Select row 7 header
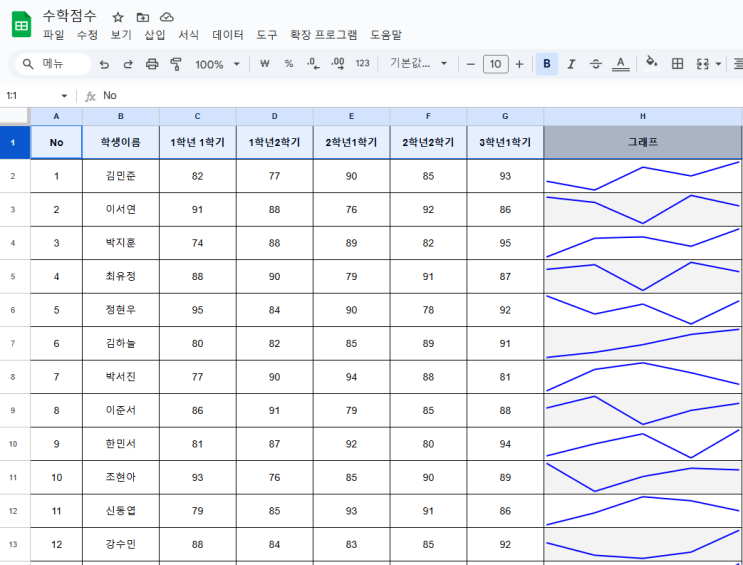Screen dimensions: 743x565 coord(13,343)
